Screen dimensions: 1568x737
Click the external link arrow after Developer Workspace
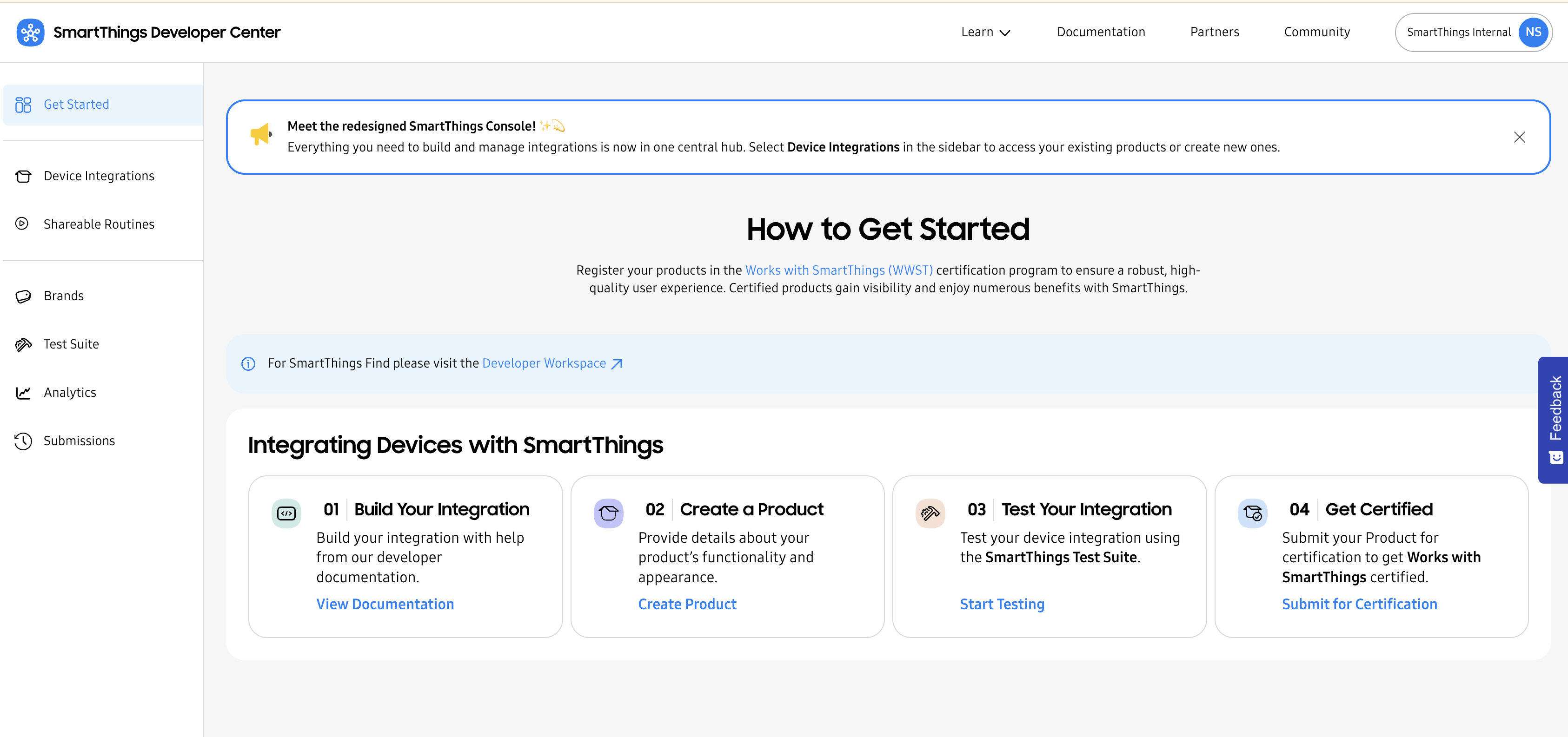pyautogui.click(x=617, y=364)
